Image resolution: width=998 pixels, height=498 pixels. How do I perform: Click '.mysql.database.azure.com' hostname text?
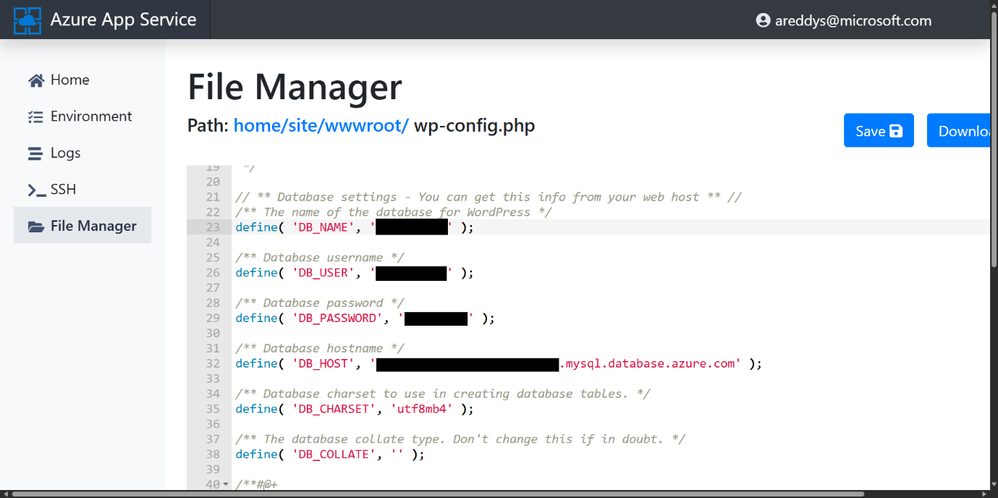649,364
